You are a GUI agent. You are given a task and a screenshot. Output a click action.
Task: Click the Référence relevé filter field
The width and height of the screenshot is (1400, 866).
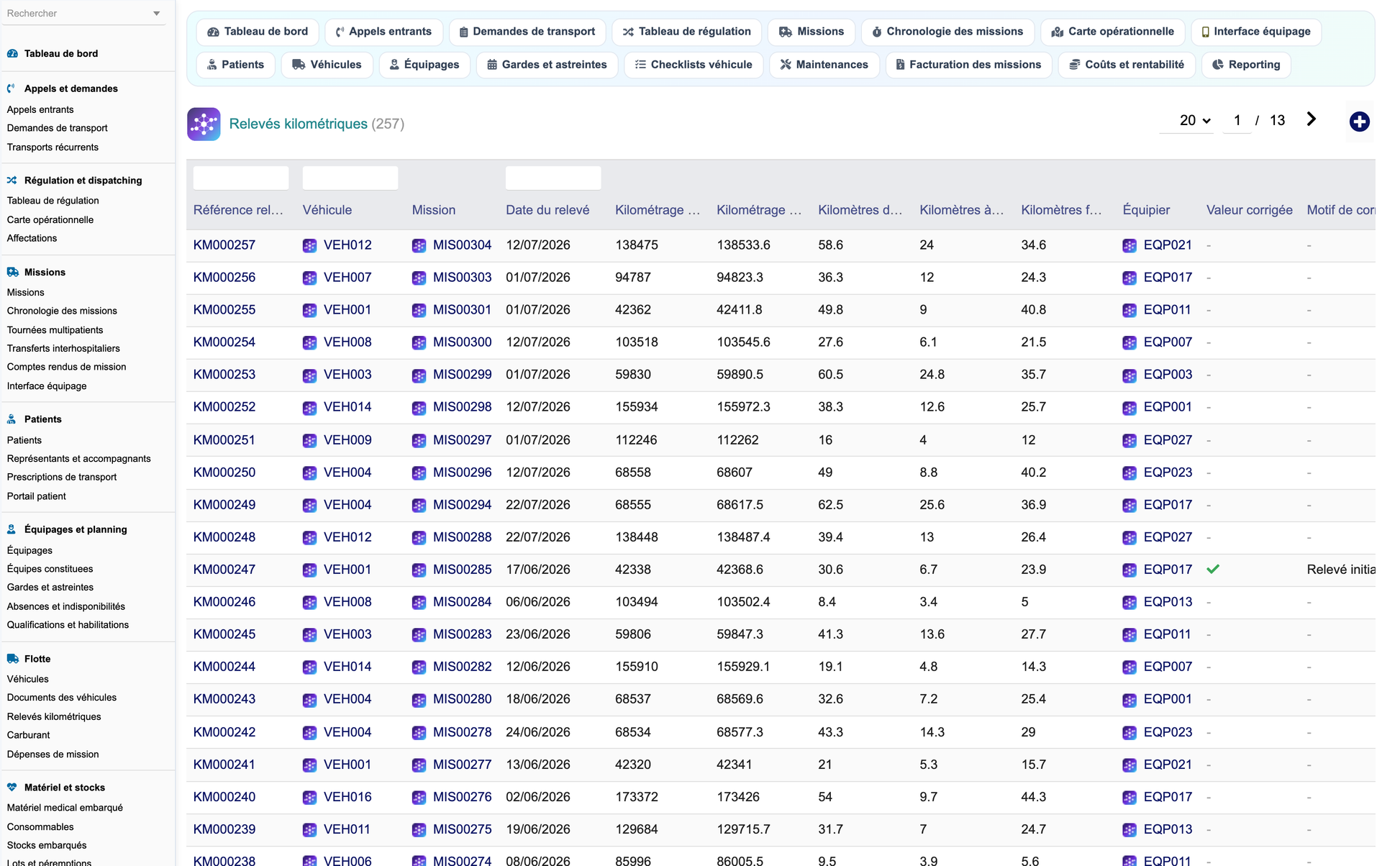(241, 178)
